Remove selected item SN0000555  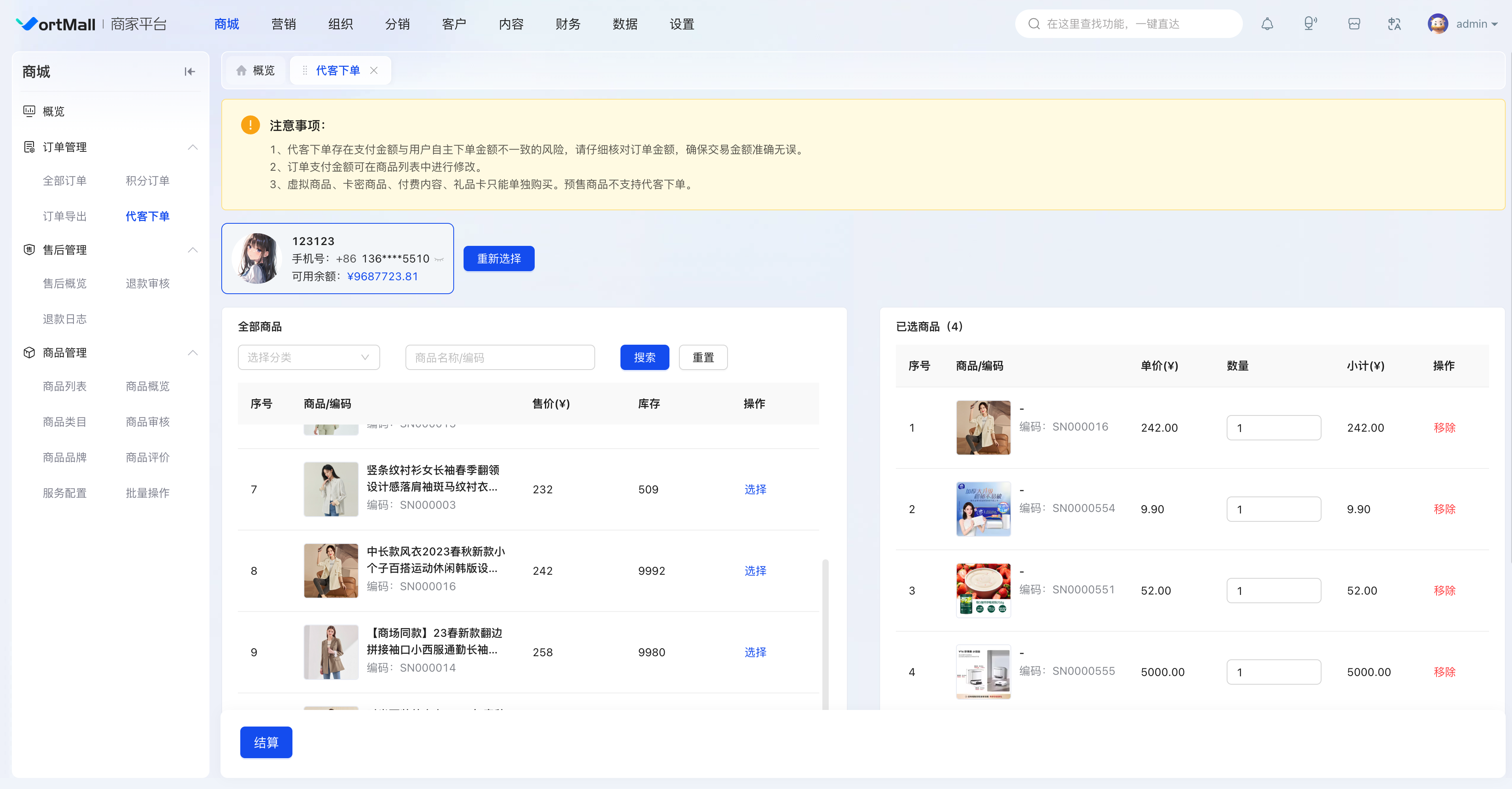point(1444,672)
